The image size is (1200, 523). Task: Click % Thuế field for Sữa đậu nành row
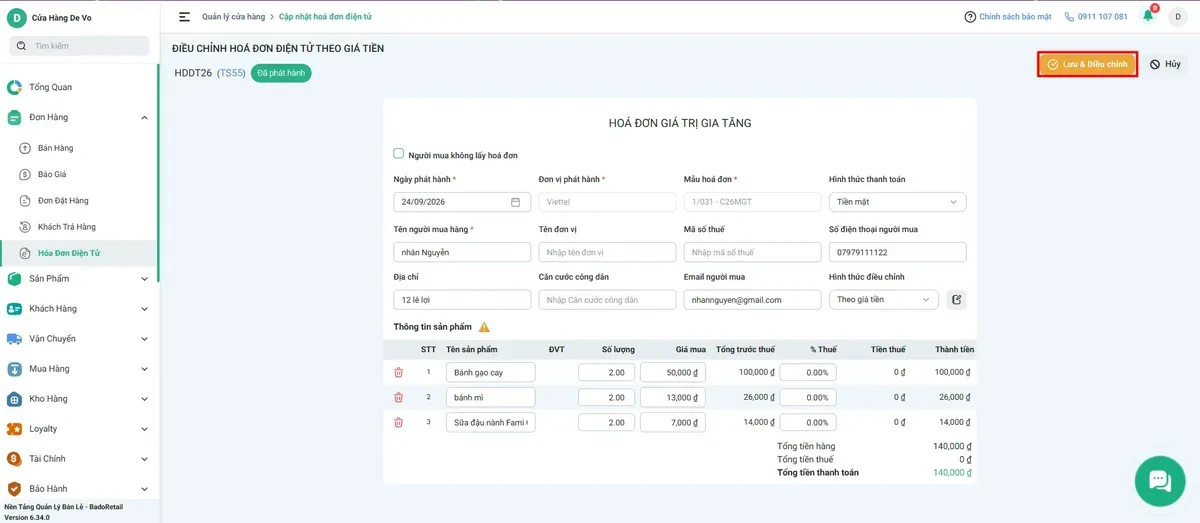(808, 422)
